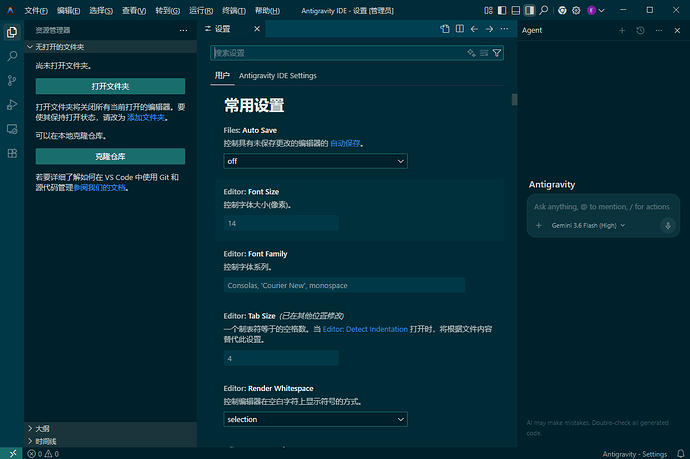This screenshot has height=459, width=690.
Task: Open the Search view in activity bar
Action: tap(12, 56)
